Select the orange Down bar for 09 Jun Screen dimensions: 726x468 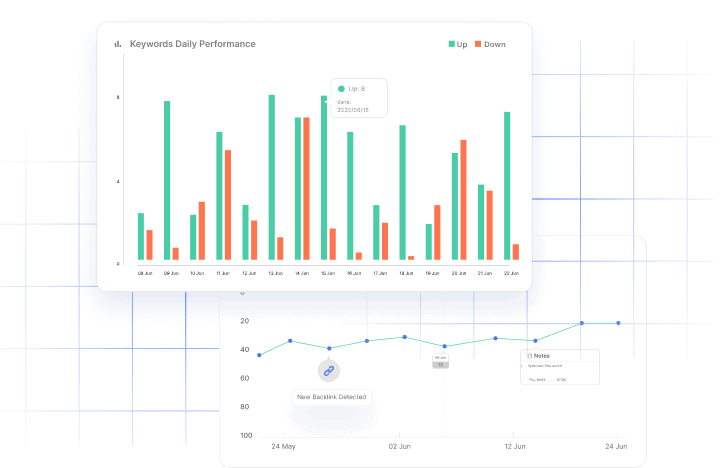(x=175, y=254)
